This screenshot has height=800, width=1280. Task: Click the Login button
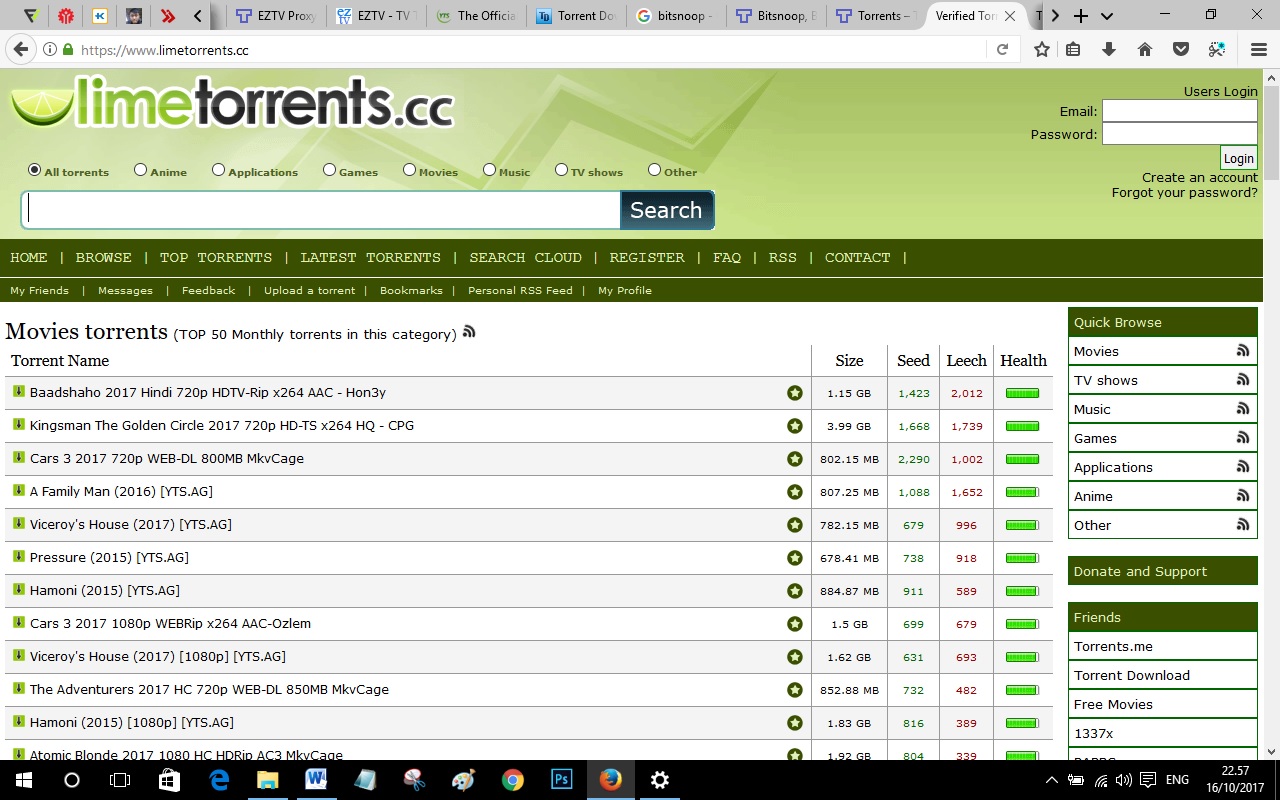(x=1238, y=158)
